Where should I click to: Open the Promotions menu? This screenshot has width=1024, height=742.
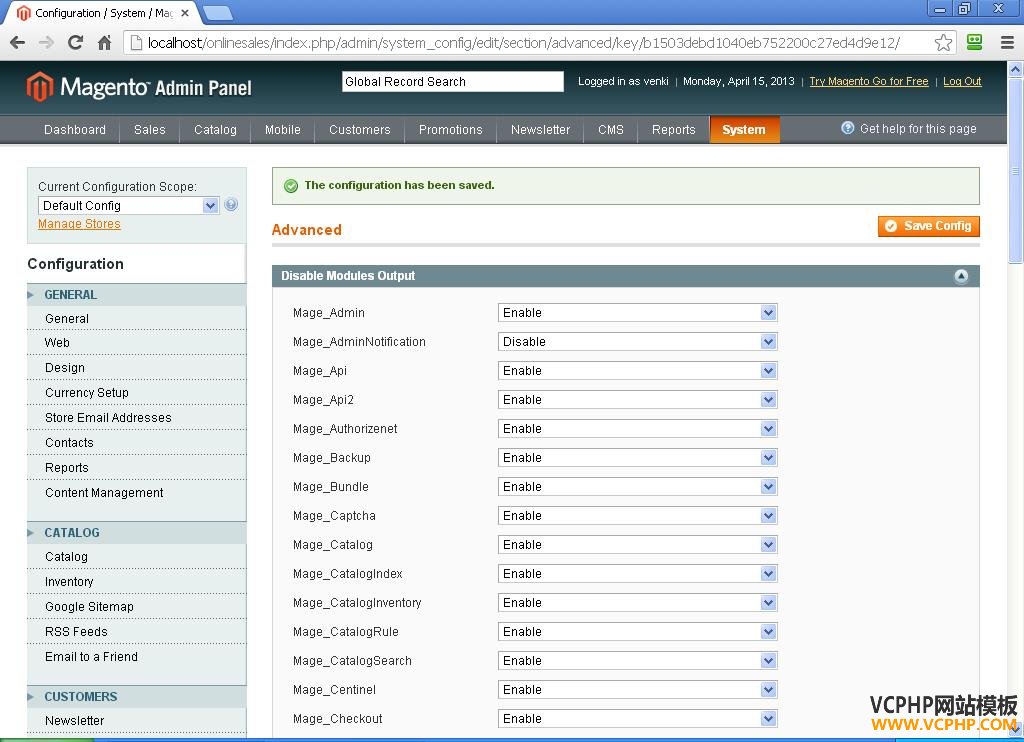tap(451, 129)
